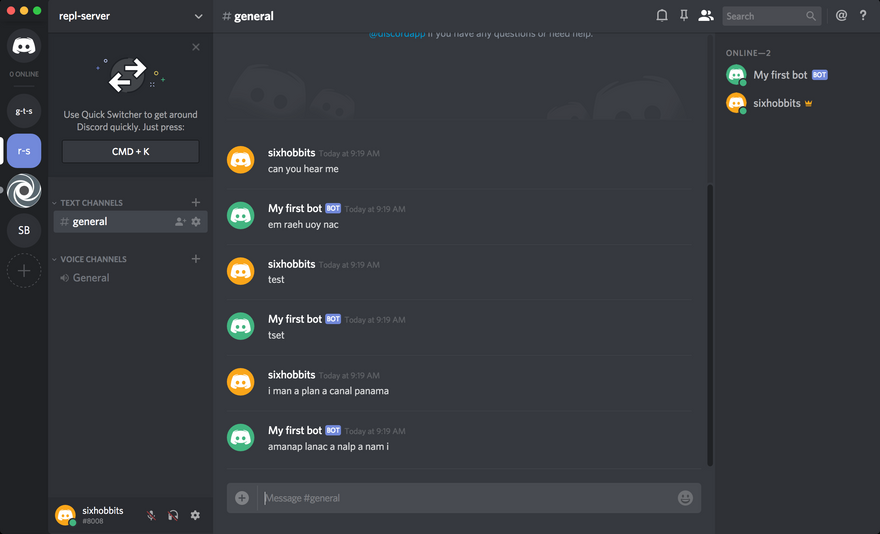Open the help question mark icon

[863, 16]
